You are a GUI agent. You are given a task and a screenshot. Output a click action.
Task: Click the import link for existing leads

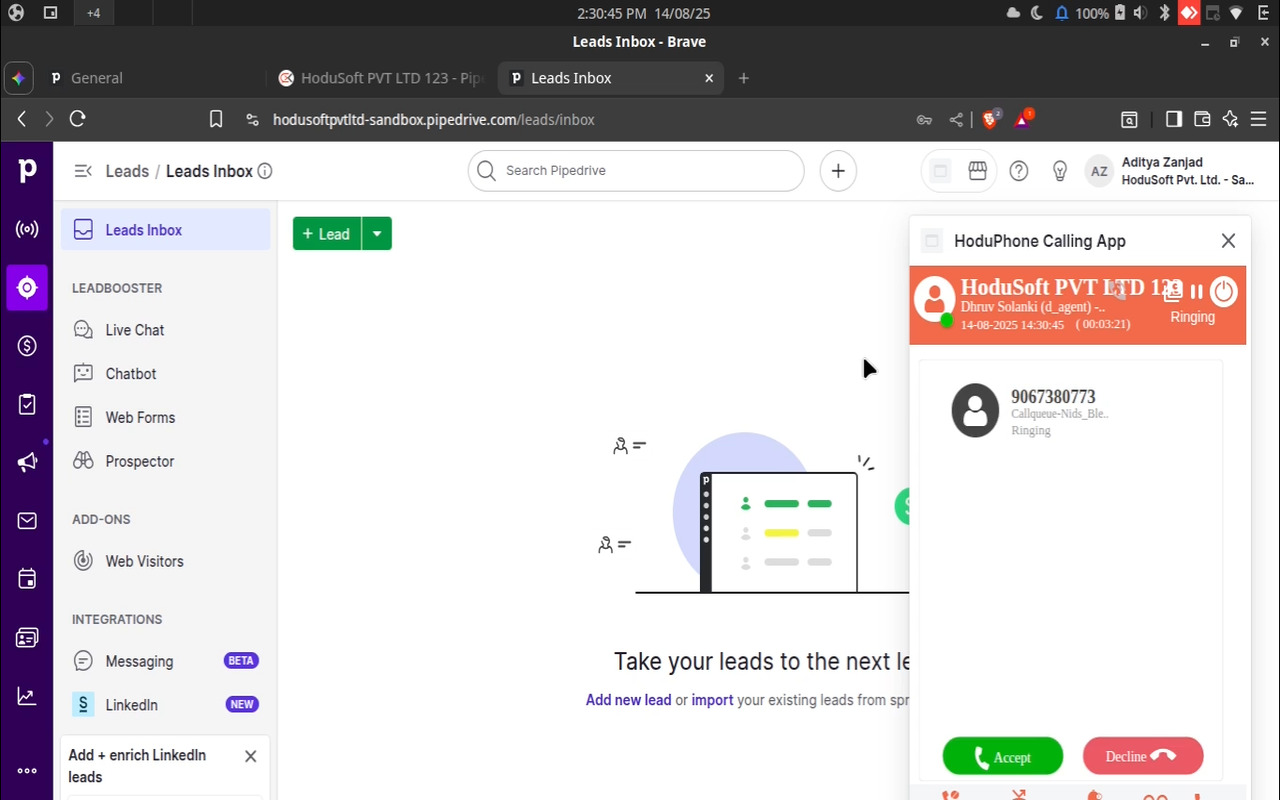712,700
